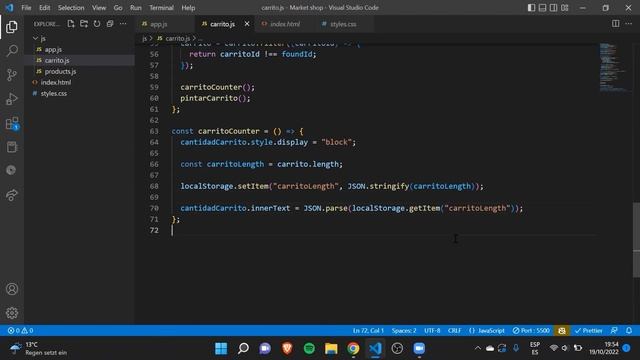The image size is (640, 360).
Task: Open Windows taskbar Search
Action: click(x=243, y=349)
